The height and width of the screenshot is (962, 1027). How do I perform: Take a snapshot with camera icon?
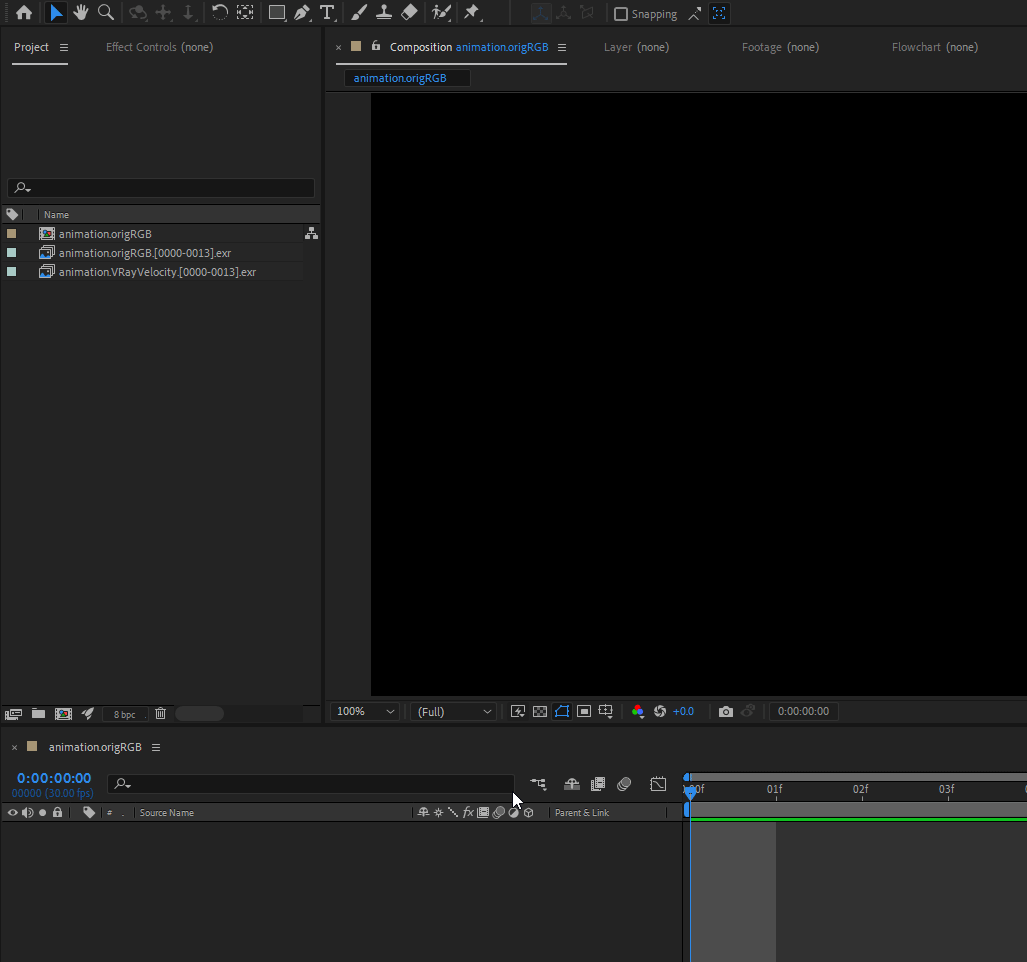(x=726, y=712)
